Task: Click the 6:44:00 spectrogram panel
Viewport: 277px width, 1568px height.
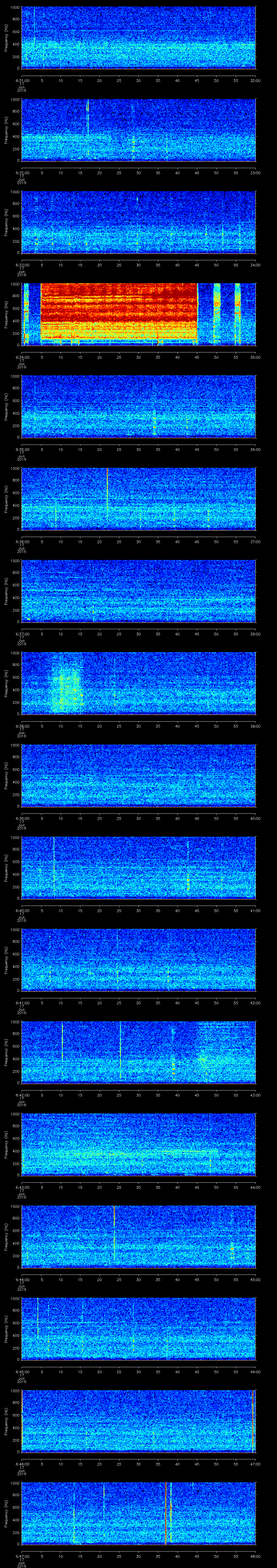Action: coord(139,1237)
